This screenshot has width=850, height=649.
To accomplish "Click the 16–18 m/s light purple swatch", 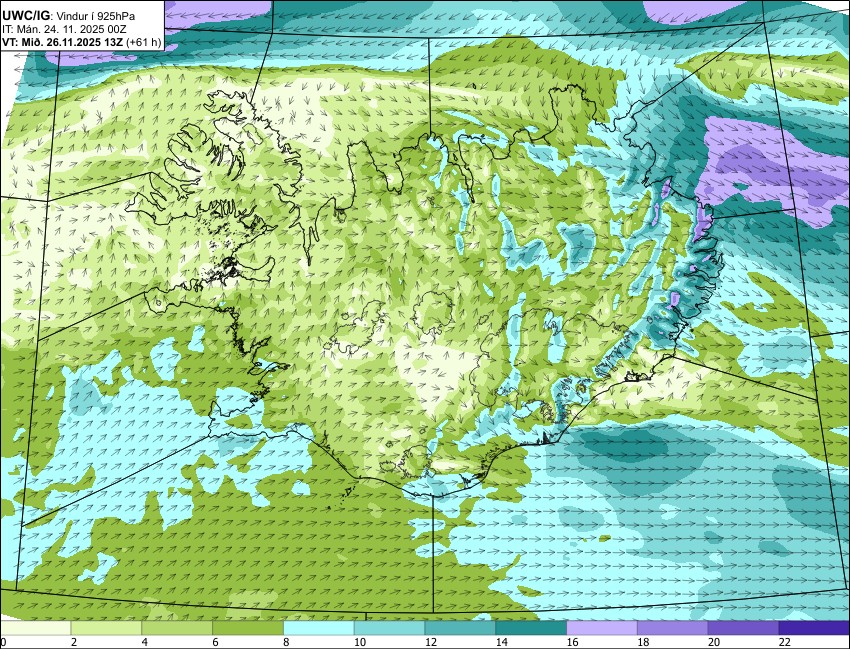I will (x=602, y=628).
